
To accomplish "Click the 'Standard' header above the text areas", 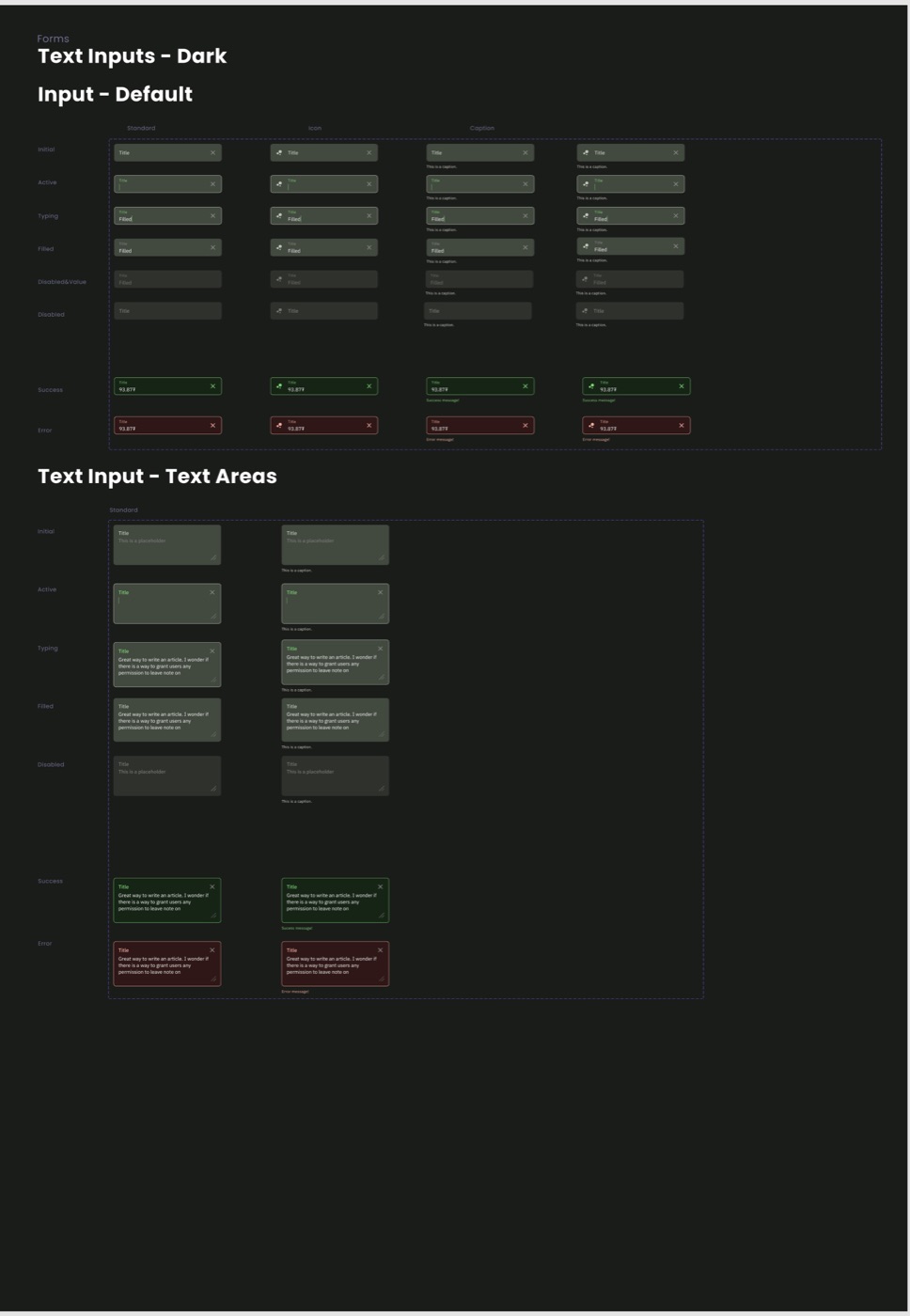I will 123,510.
